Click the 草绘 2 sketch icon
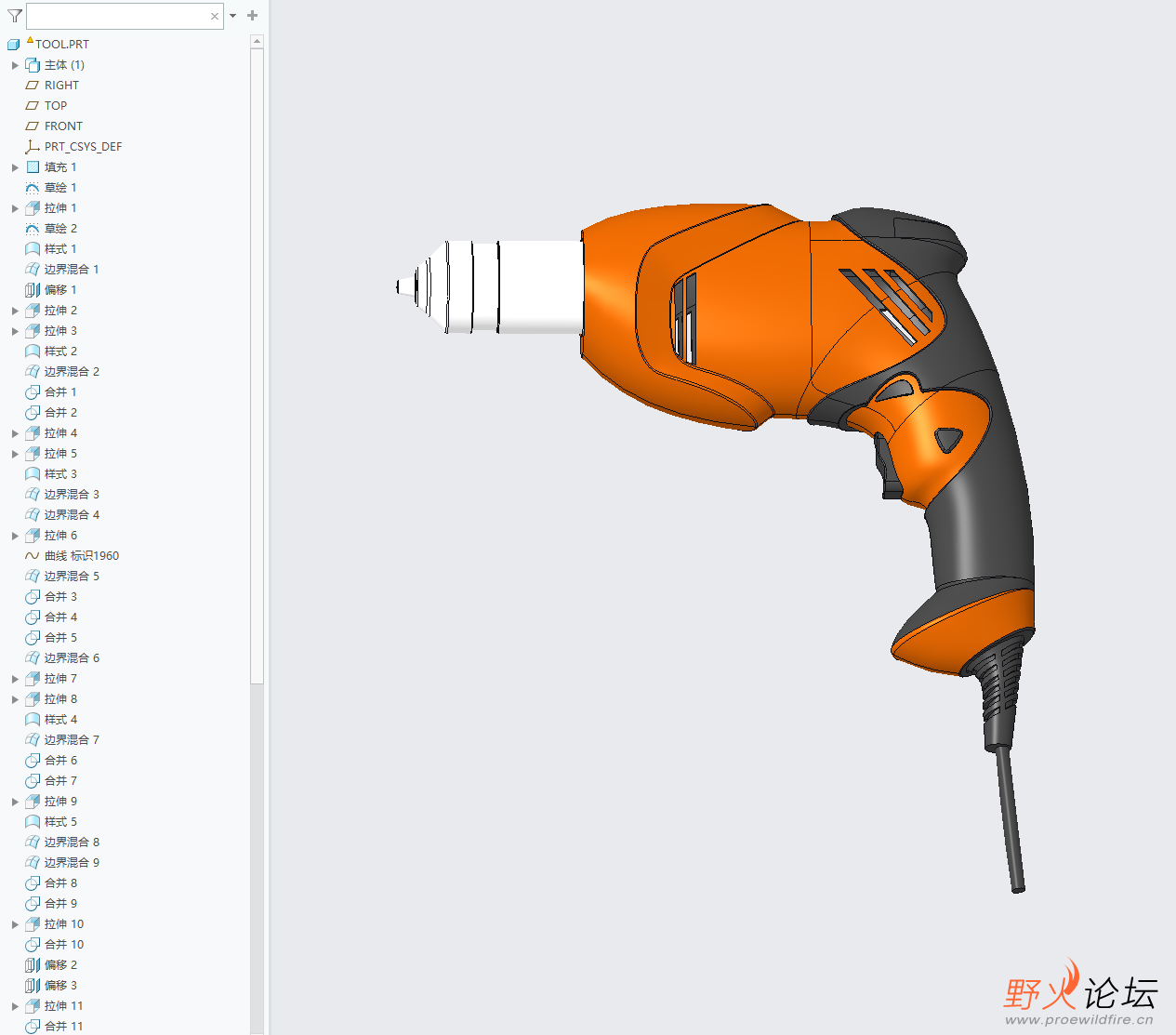This screenshot has height=1035, width=1176. (x=33, y=229)
